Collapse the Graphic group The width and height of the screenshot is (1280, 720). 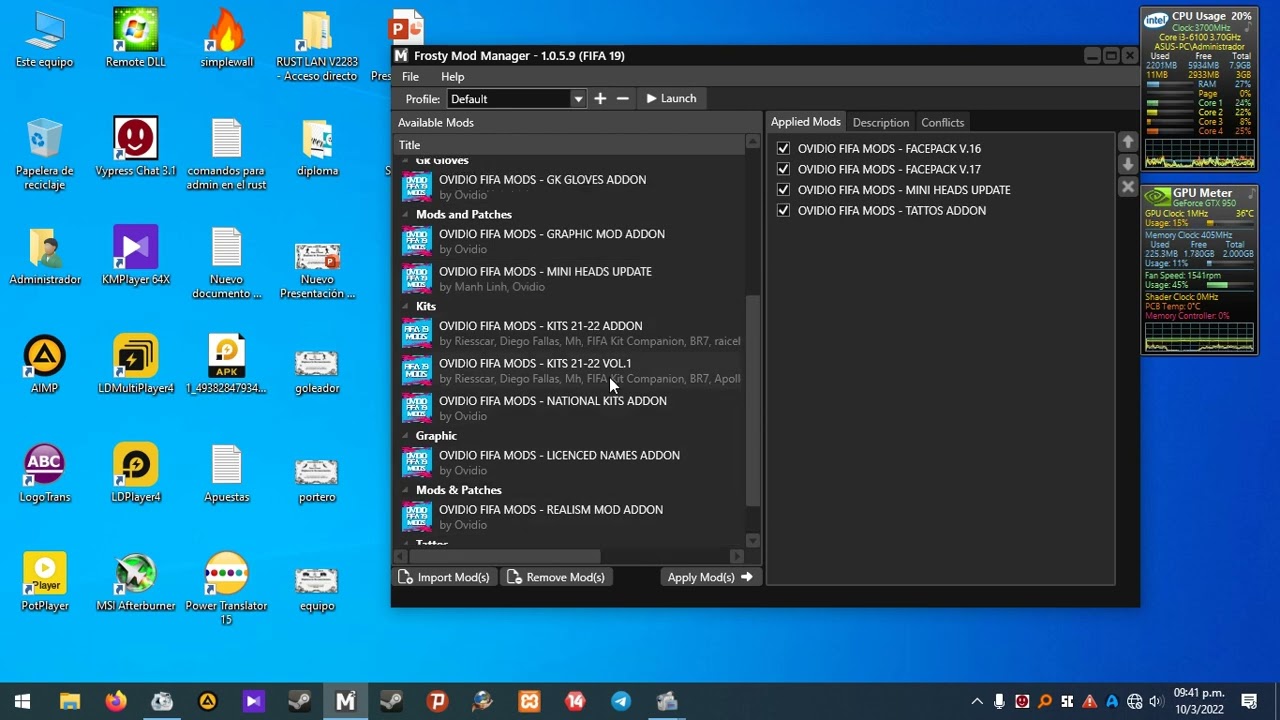[406, 436]
